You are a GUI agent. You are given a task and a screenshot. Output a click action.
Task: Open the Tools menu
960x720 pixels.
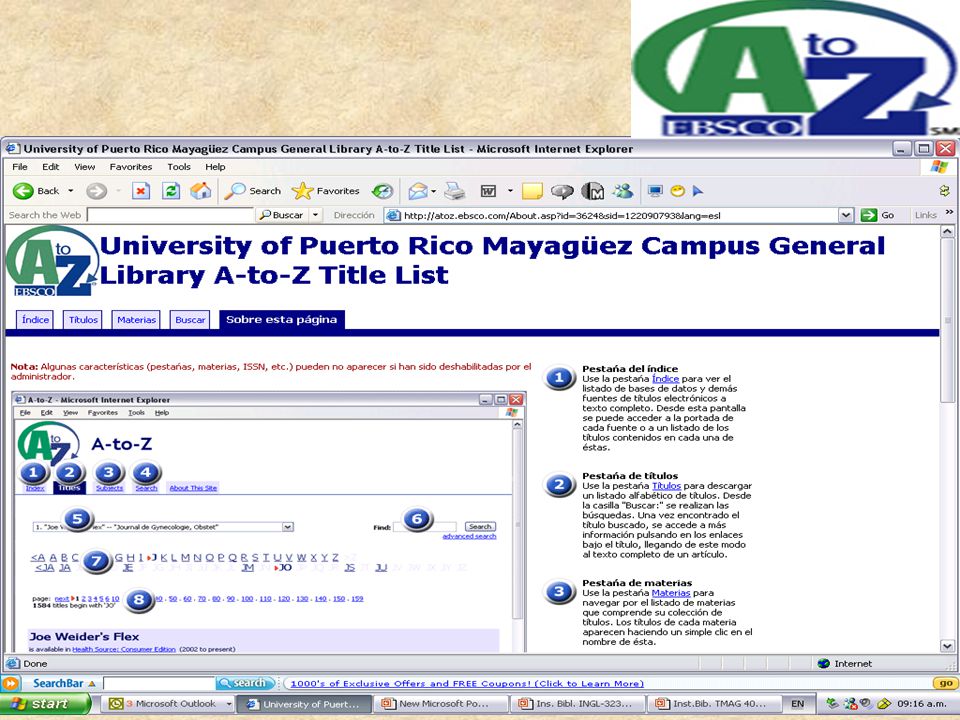pyautogui.click(x=179, y=167)
